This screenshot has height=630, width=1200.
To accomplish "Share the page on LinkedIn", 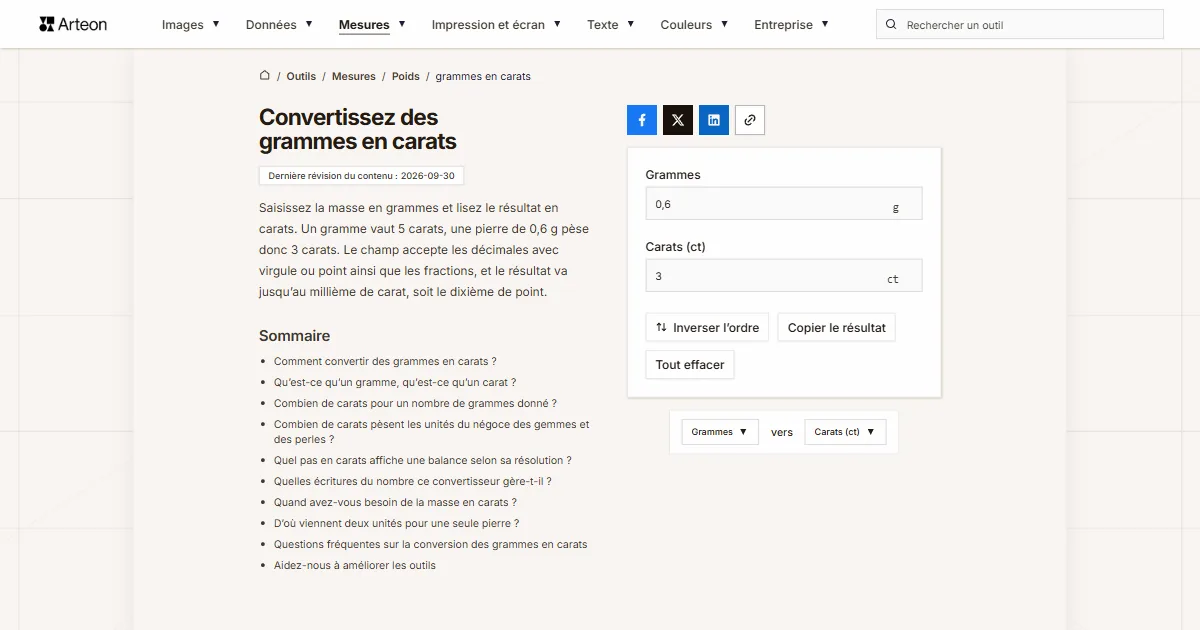I will (714, 120).
